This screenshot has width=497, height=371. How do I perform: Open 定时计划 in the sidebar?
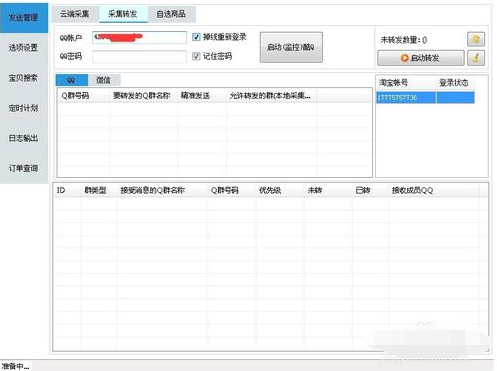point(23,108)
